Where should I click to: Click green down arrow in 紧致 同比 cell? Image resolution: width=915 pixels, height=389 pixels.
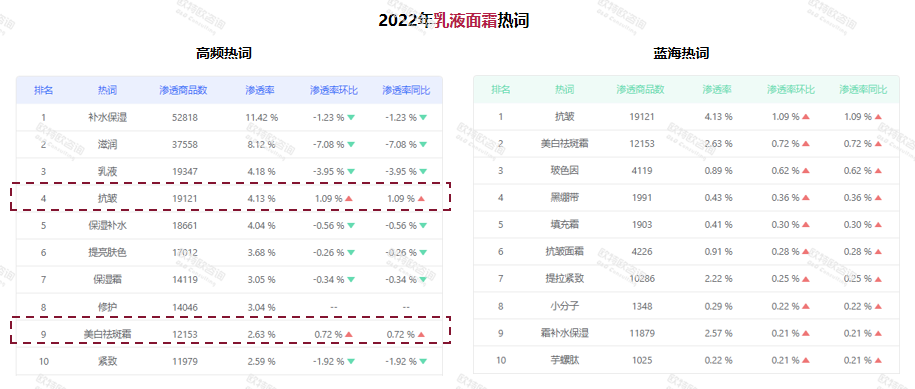click(x=423, y=361)
